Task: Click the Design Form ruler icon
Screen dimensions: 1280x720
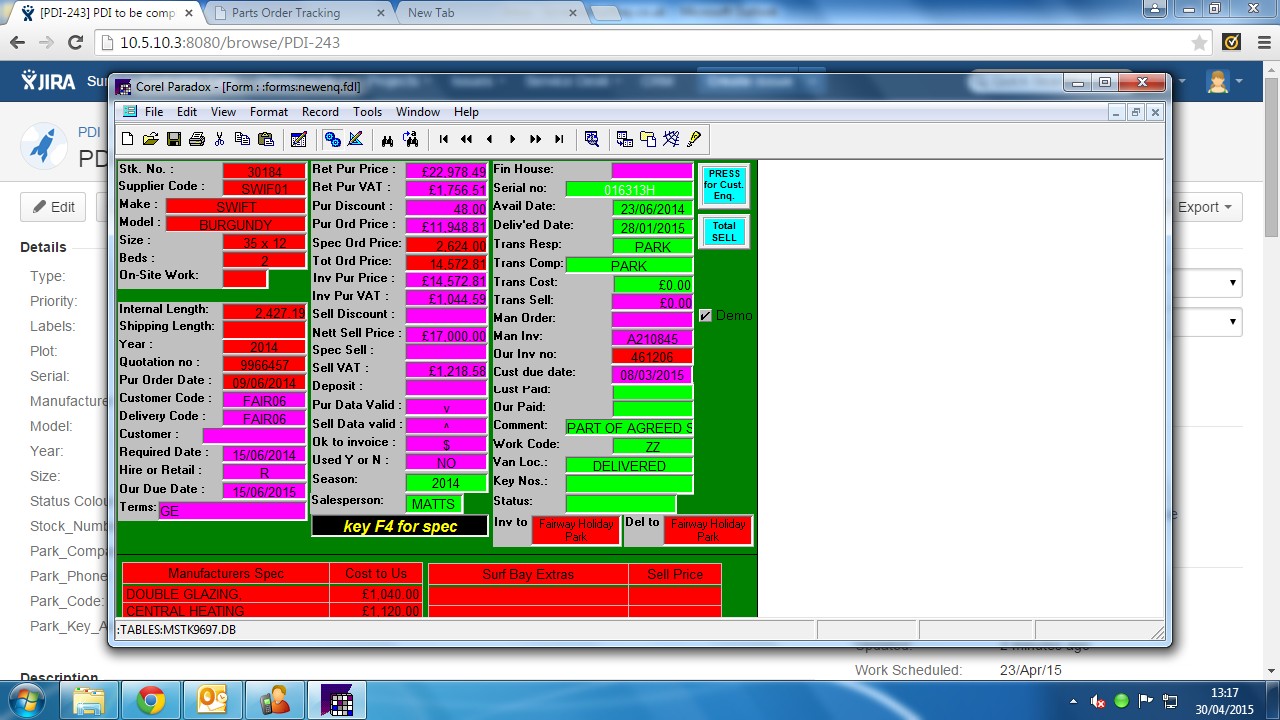Action: [355, 139]
